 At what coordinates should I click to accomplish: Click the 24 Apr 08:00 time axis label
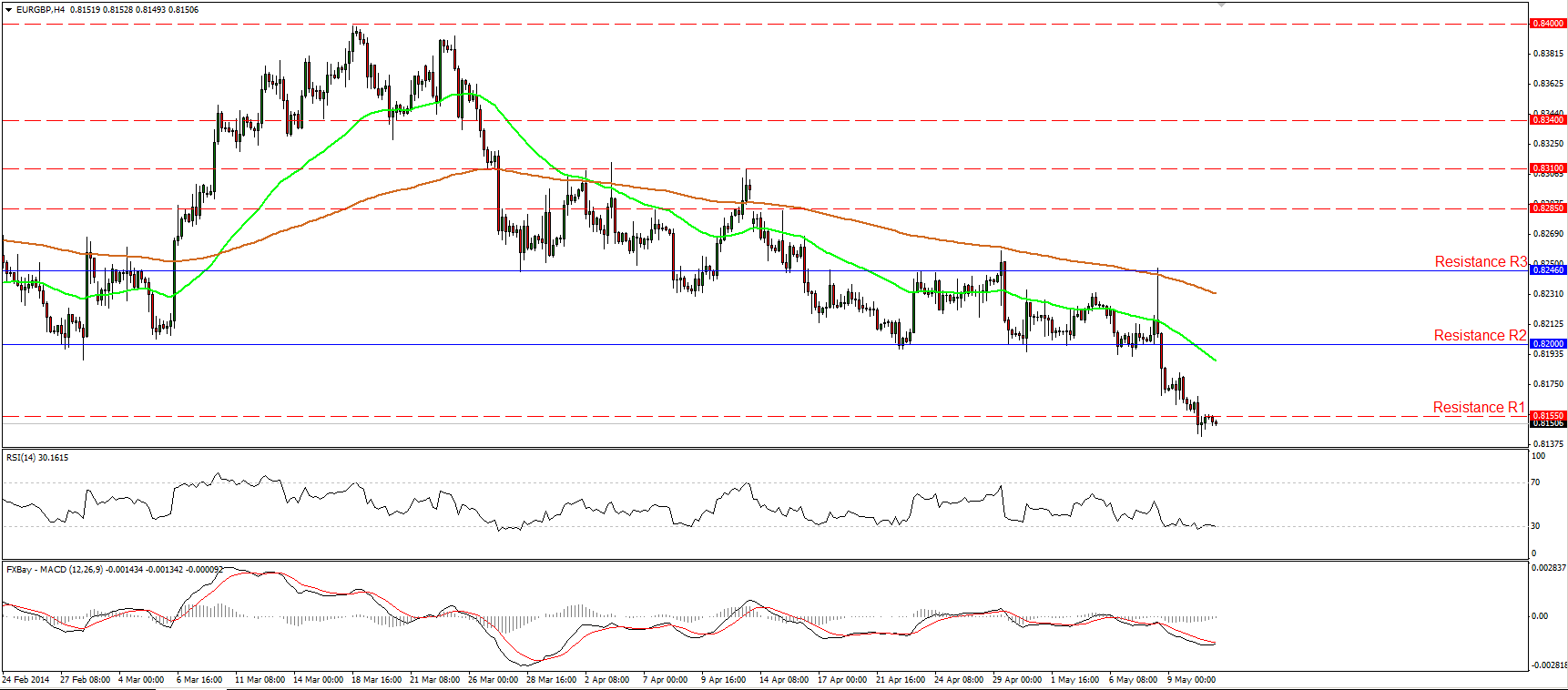point(959,680)
